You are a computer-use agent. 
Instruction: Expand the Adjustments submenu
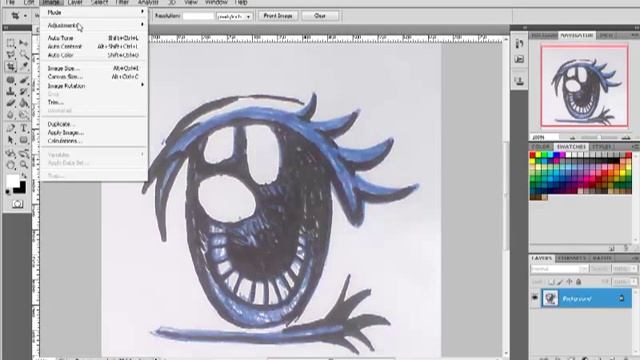click(x=94, y=25)
